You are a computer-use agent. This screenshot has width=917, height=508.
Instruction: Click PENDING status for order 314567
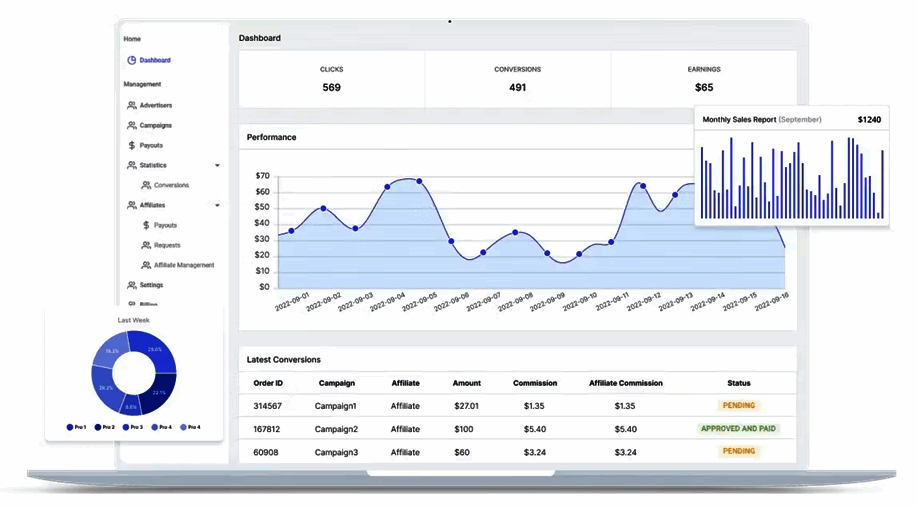tap(738, 405)
